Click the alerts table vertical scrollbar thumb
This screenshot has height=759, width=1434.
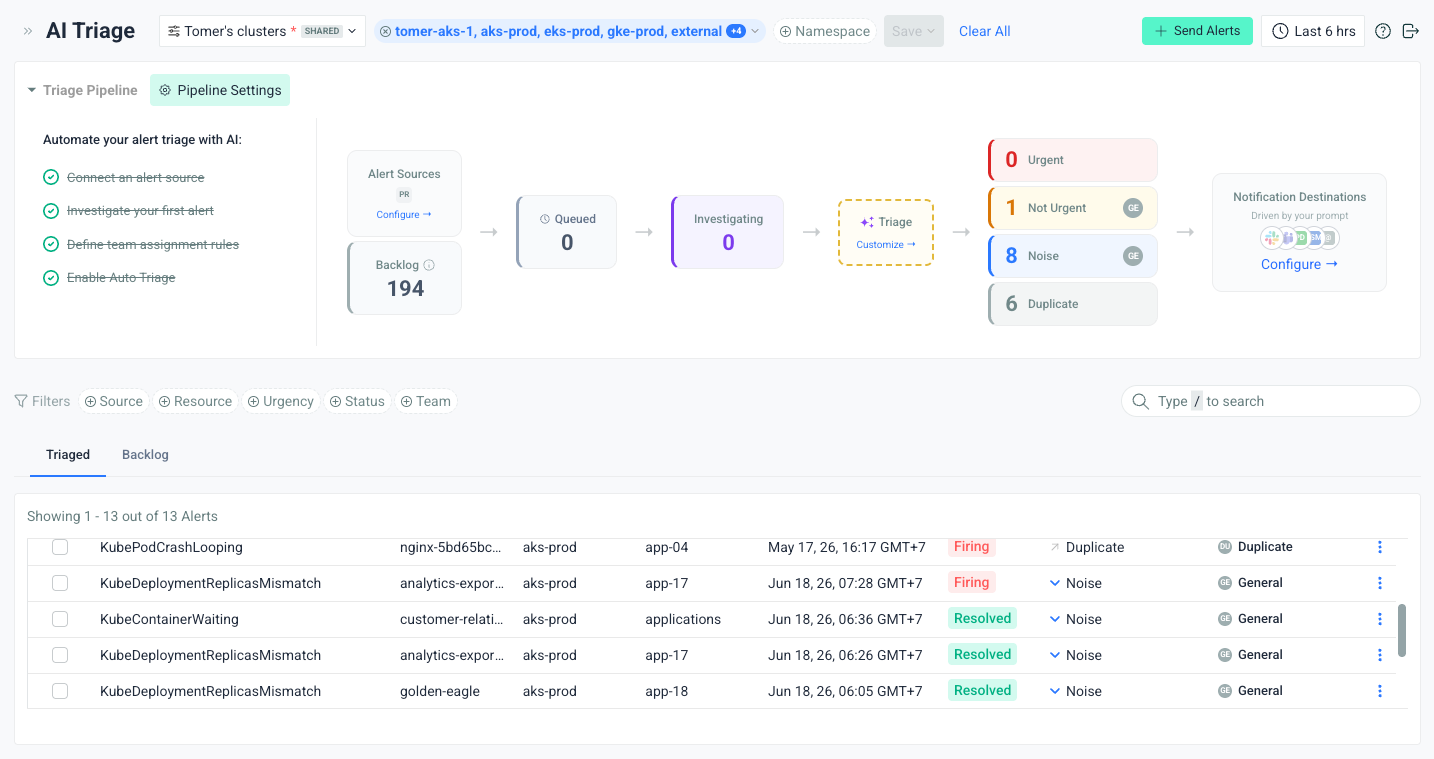(1402, 630)
